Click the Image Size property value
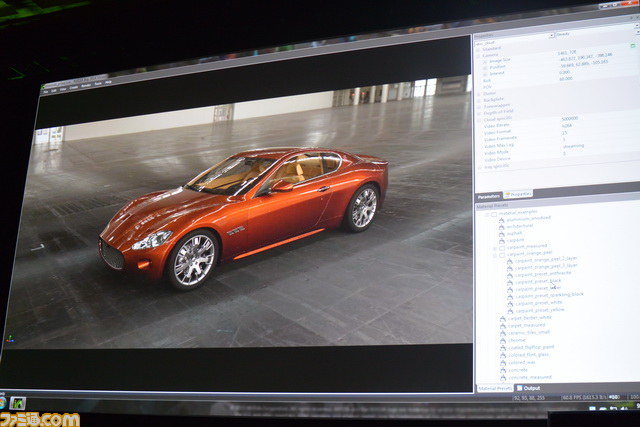 click(567, 53)
